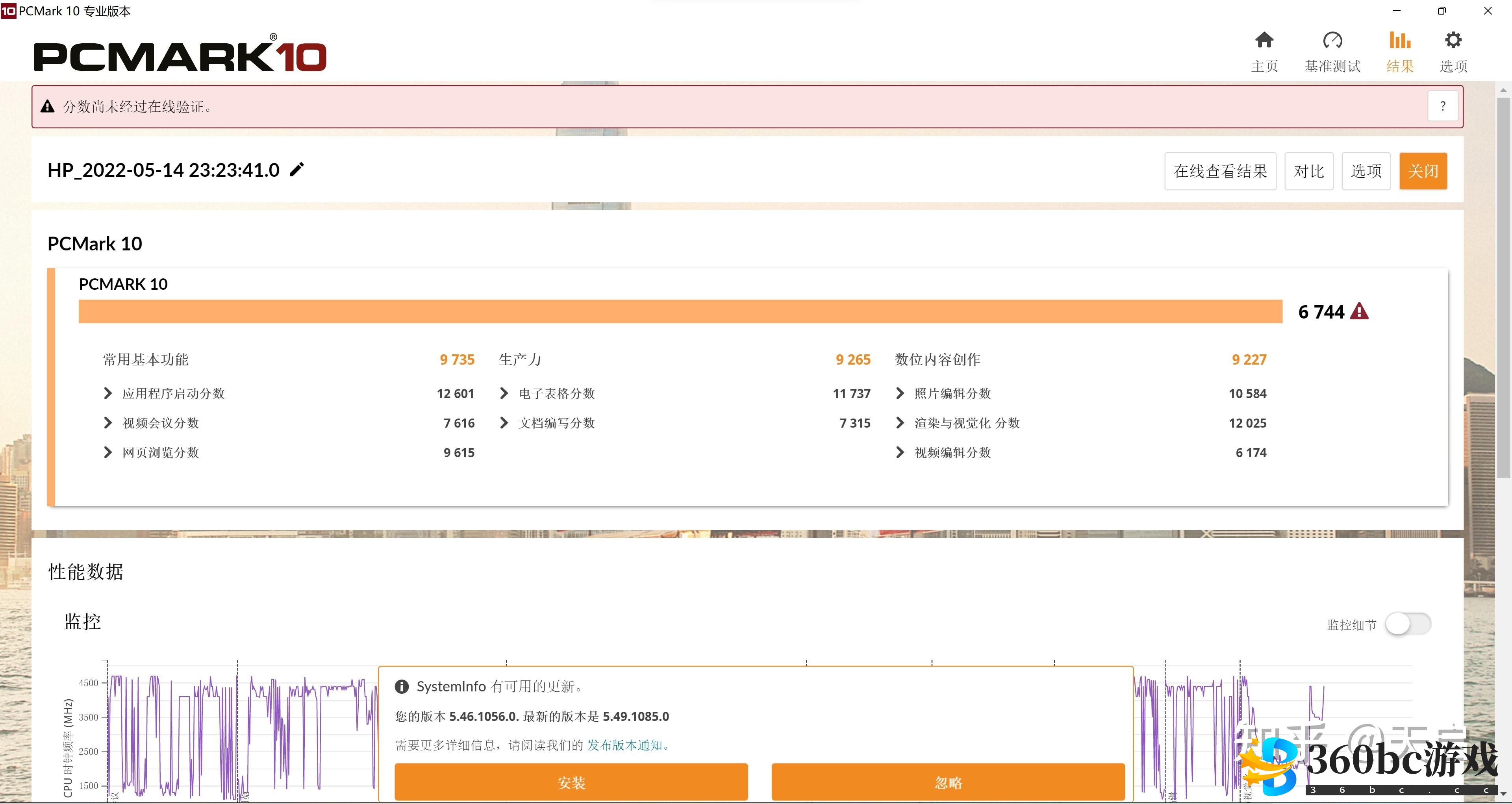This screenshot has height=804, width=1512.
Task: Open the 发布版本通知 link
Action: [624, 745]
